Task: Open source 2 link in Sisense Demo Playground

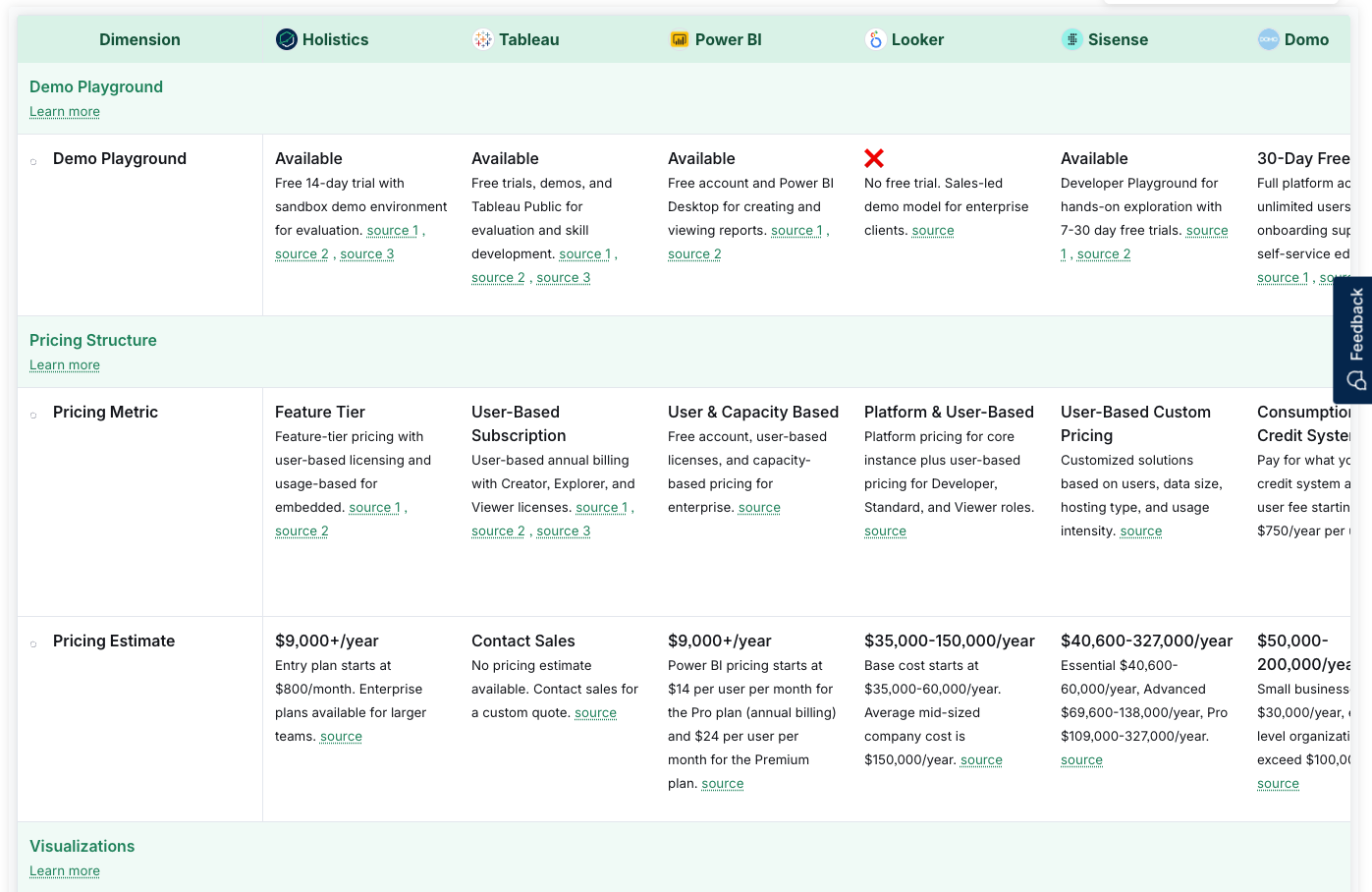Action: (1104, 254)
